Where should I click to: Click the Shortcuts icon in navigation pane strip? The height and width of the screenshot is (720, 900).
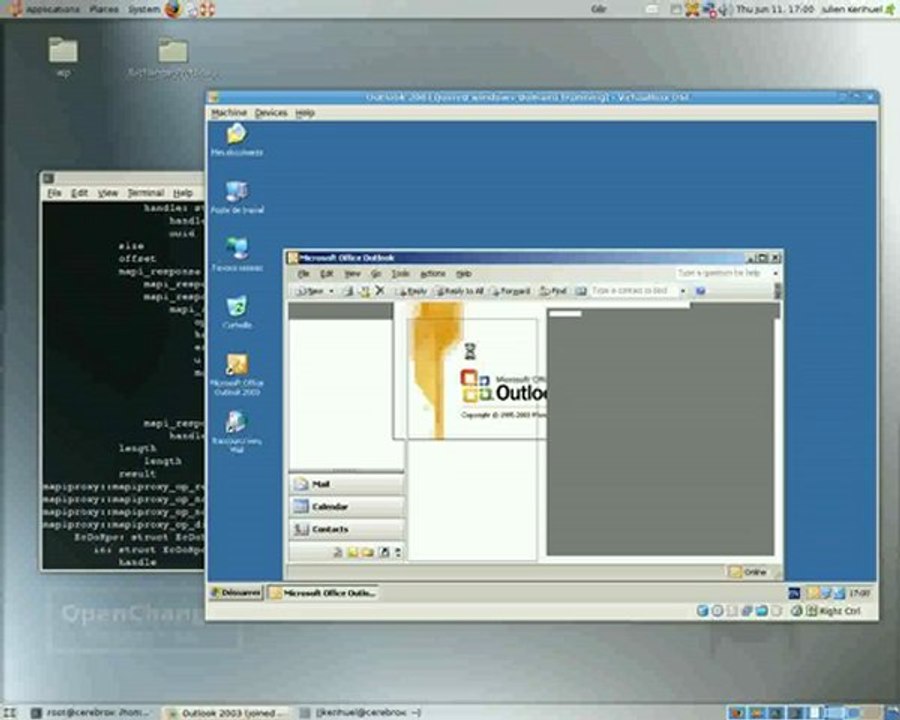pos(384,552)
